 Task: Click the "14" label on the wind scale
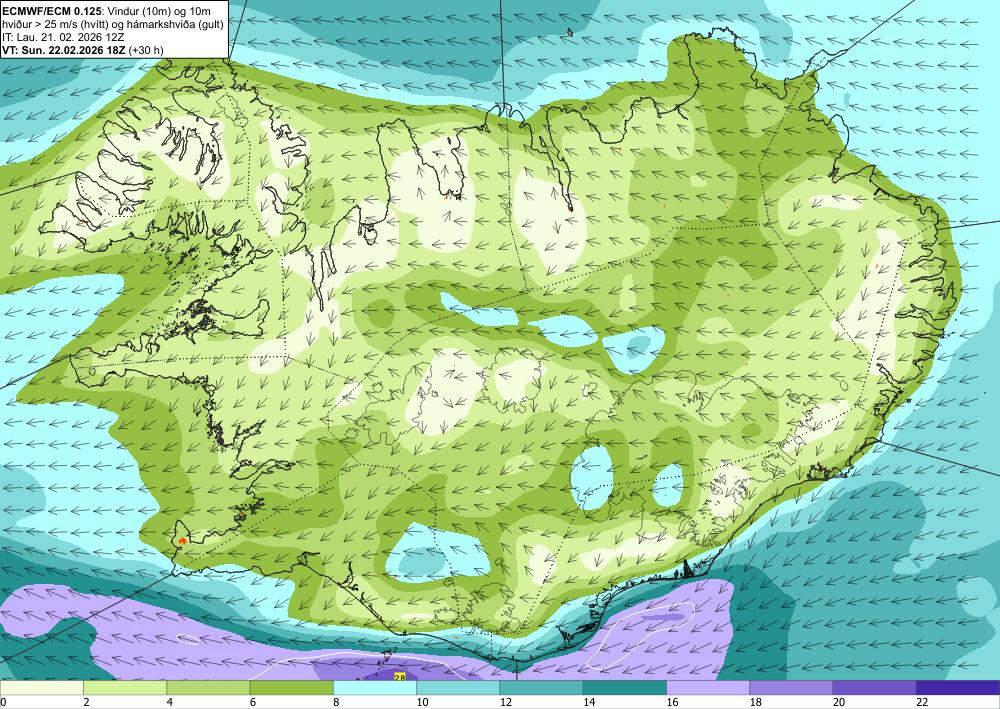coord(589,702)
